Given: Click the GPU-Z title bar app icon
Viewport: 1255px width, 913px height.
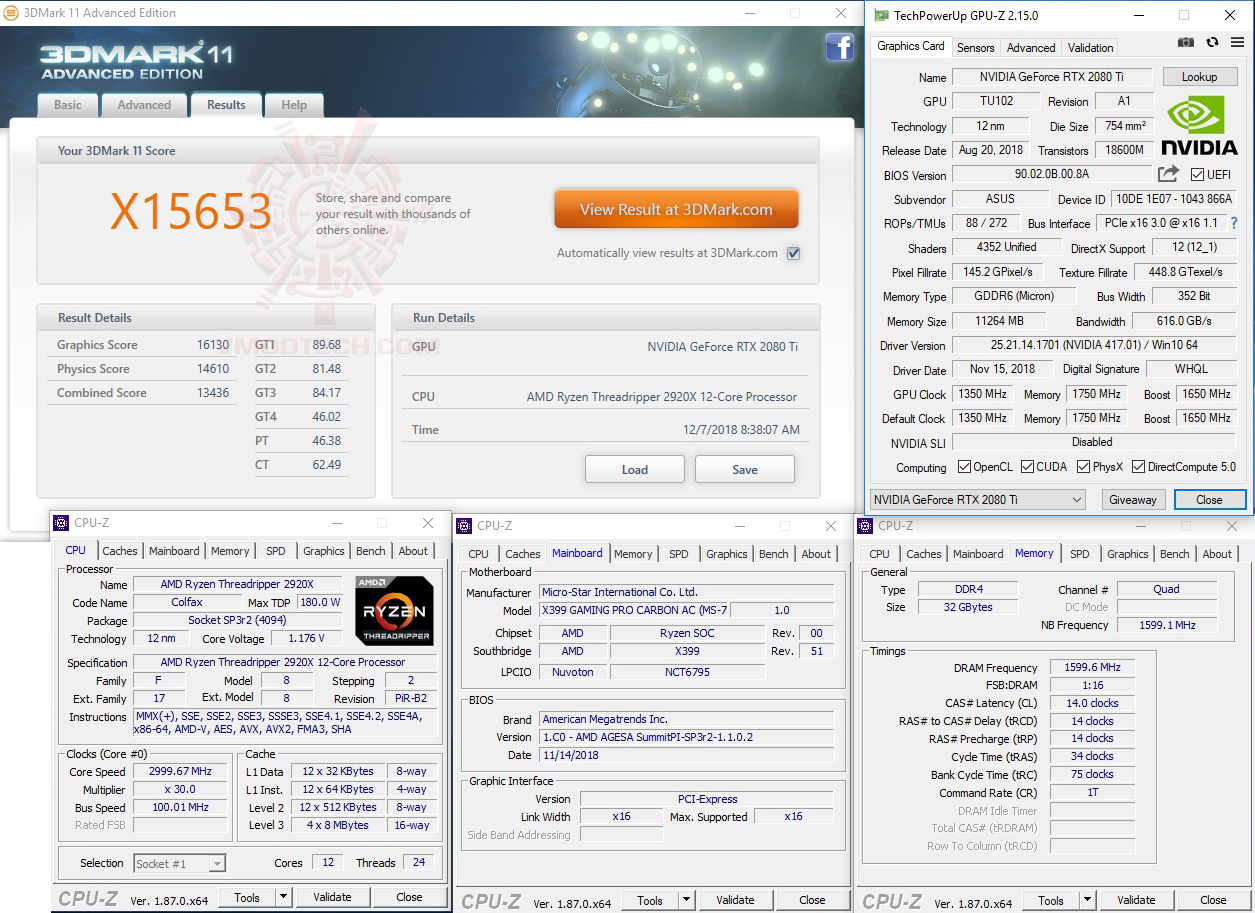Looking at the screenshot, I should click(x=880, y=15).
